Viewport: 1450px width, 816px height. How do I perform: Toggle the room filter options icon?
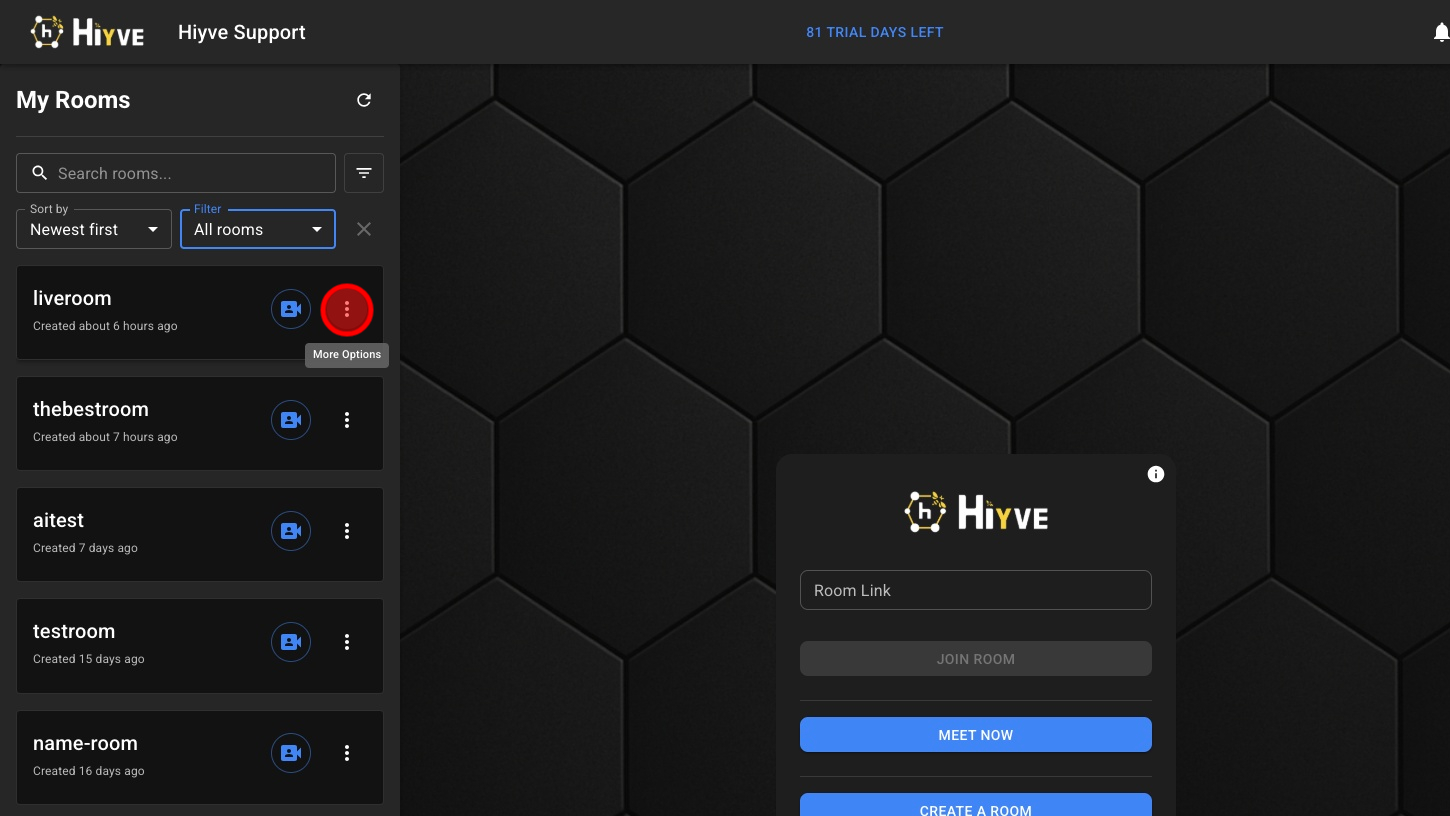[x=364, y=173]
